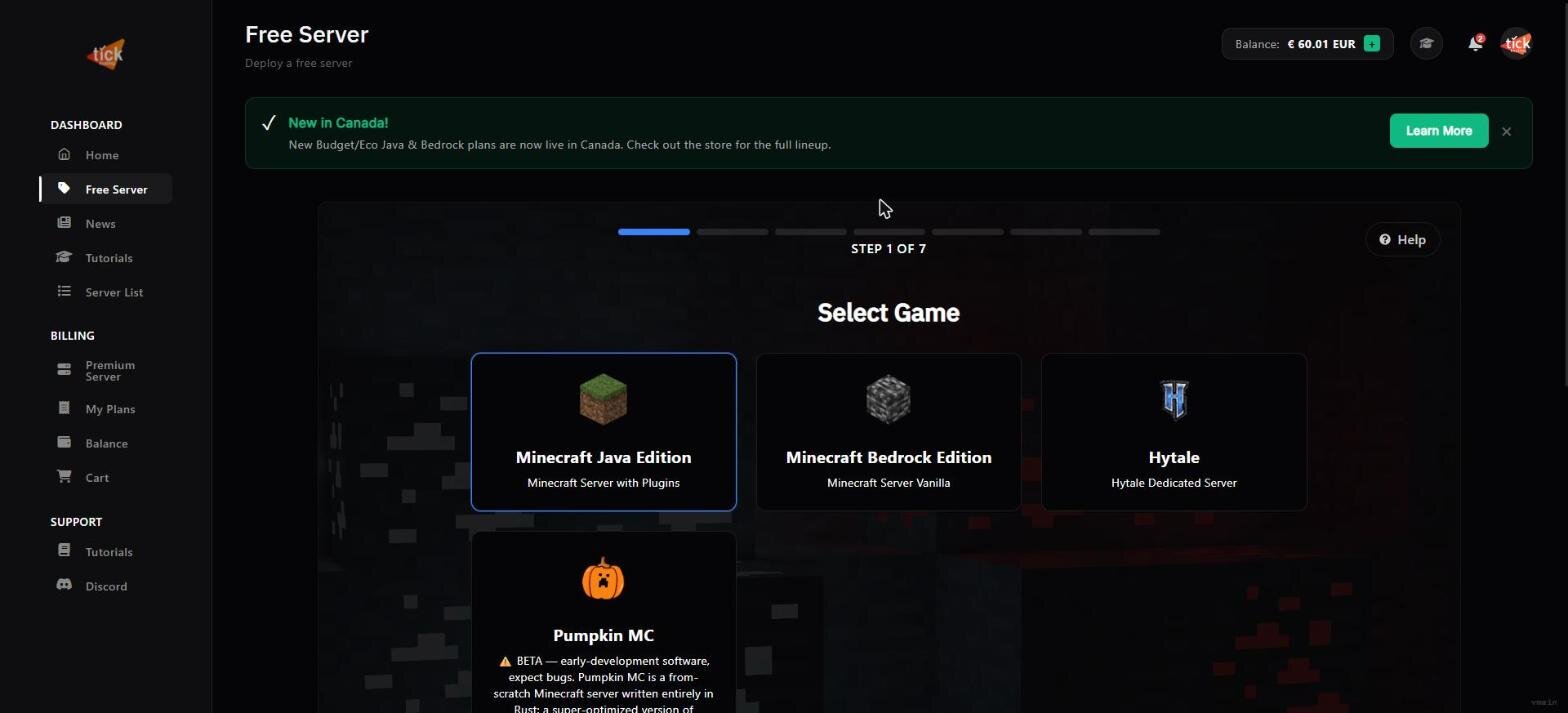1568x713 pixels.
Task: Click the Discord logo icon
Action: pos(64,585)
